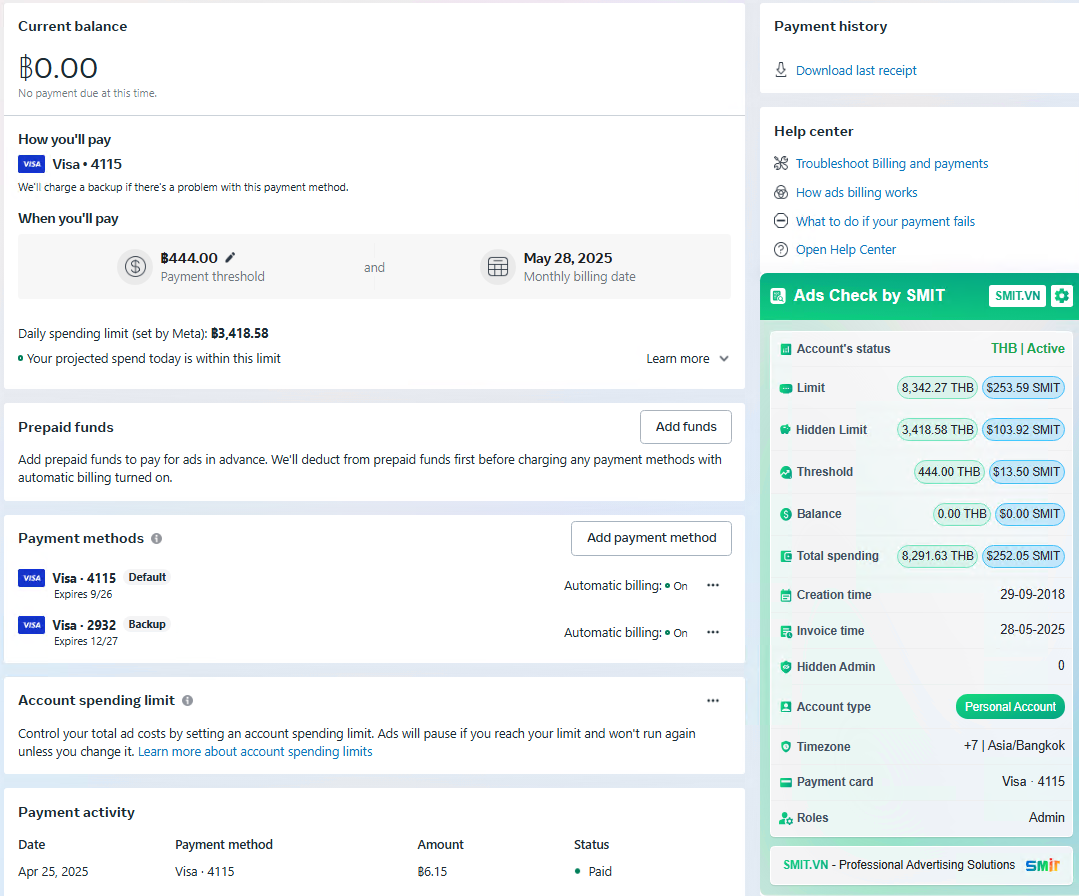Image resolution: width=1079 pixels, height=896 pixels.
Task: Click the Ads Check by SMIT logo icon
Action: point(778,296)
